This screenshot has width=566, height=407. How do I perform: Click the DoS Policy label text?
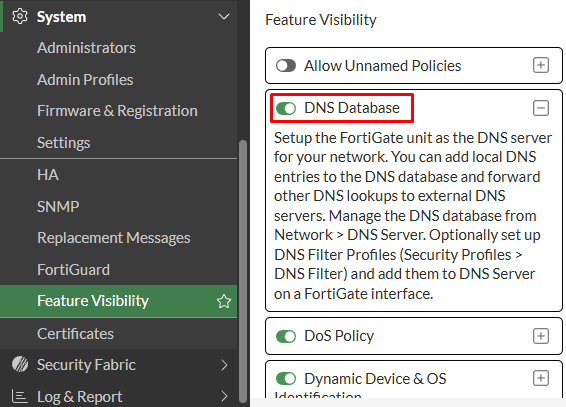tap(339, 336)
